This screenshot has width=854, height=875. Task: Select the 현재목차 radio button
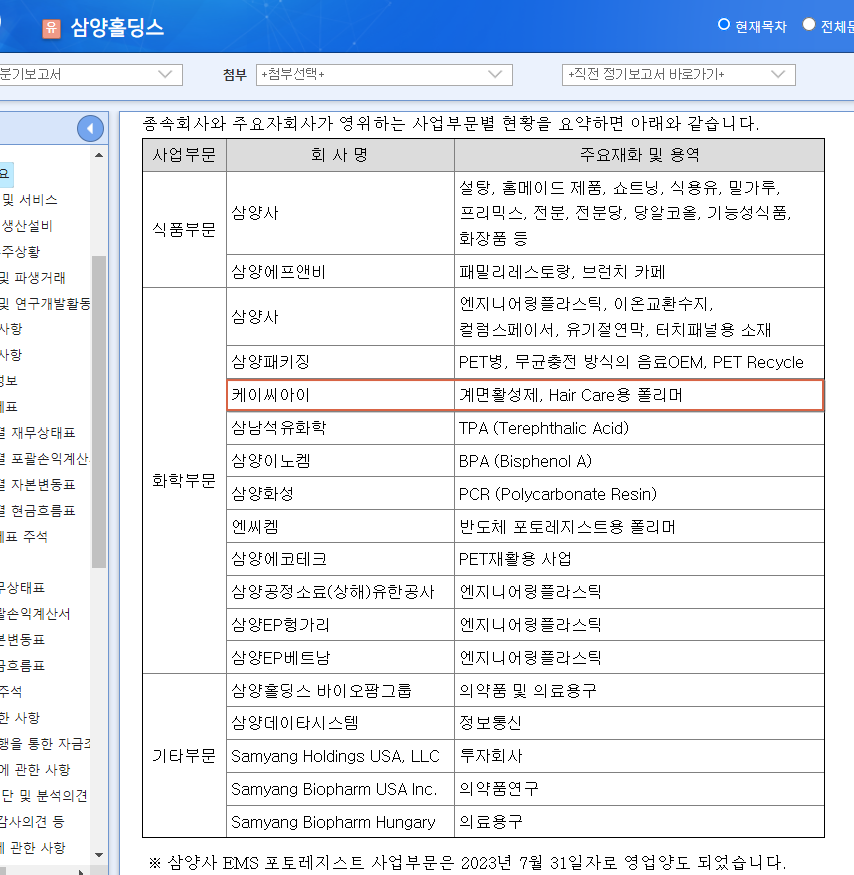point(723,25)
